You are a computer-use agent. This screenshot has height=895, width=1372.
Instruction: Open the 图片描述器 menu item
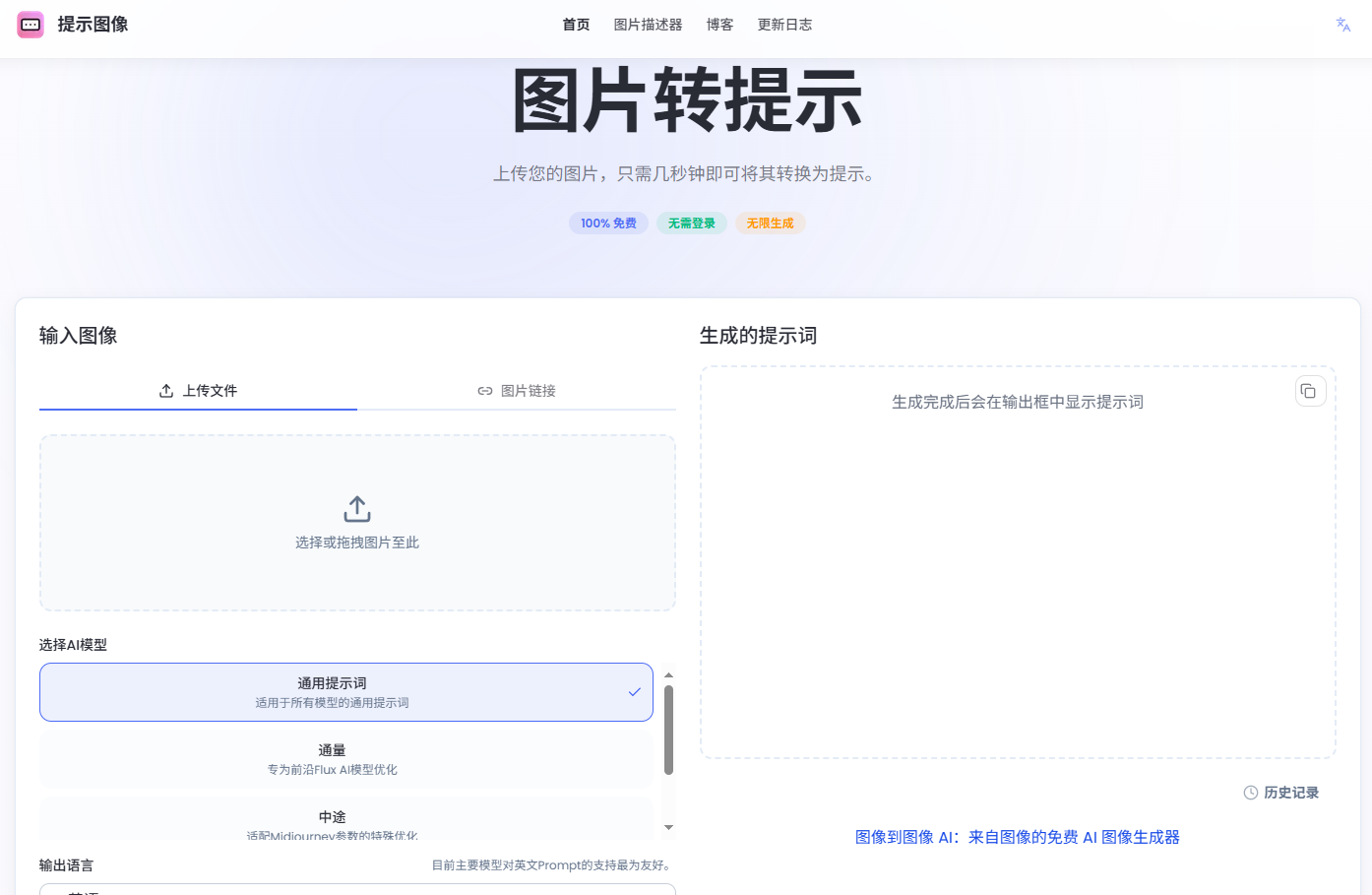649,24
